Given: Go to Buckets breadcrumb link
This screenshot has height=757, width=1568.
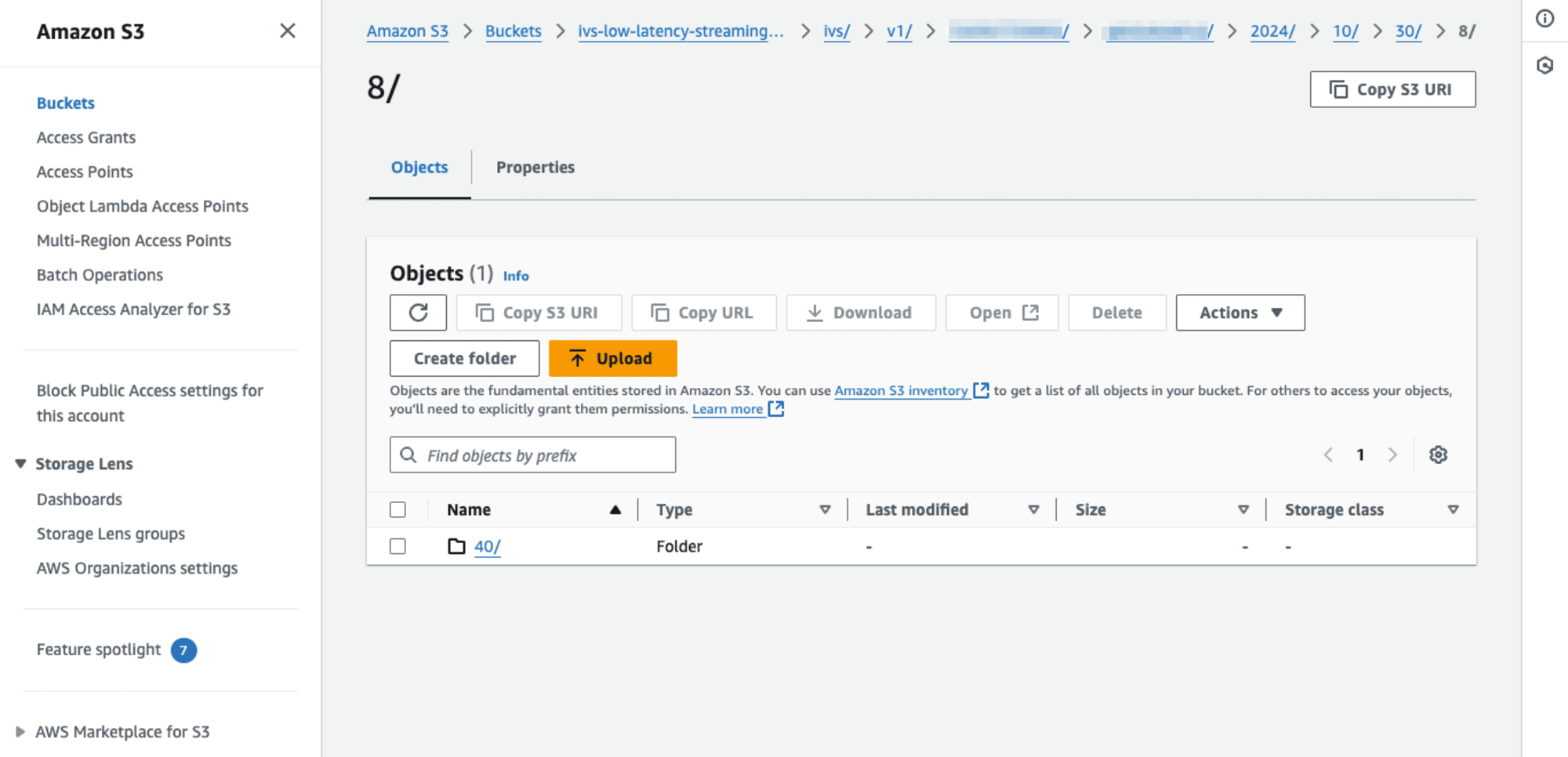Looking at the screenshot, I should (x=514, y=31).
